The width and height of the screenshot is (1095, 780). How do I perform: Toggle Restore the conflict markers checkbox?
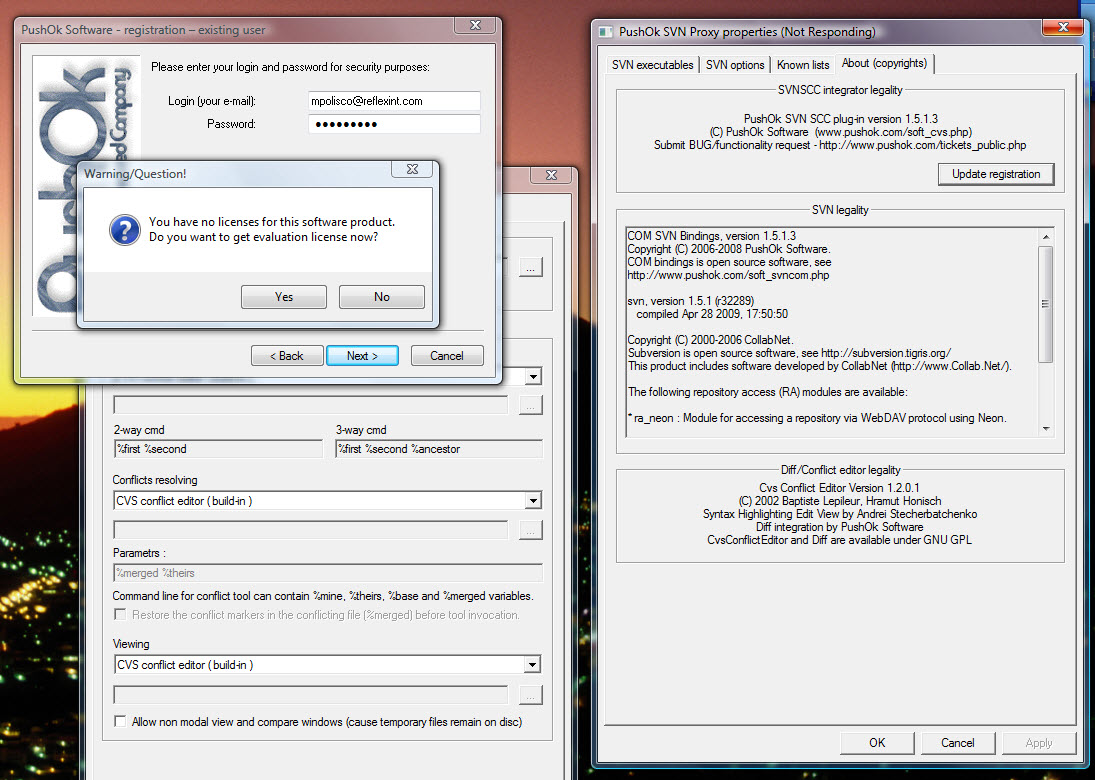pos(121,615)
